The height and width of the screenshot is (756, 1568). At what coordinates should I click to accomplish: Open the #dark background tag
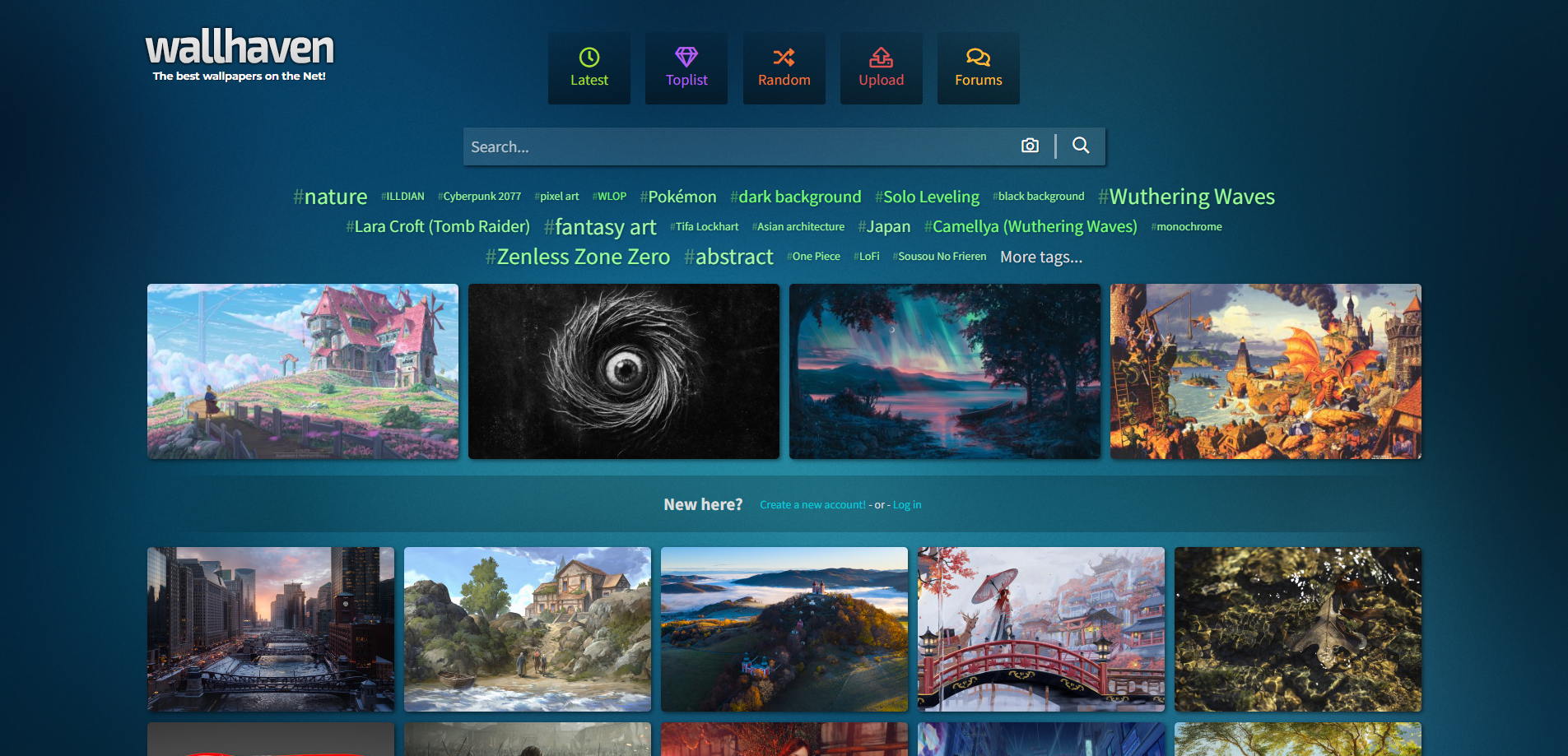[x=795, y=197]
